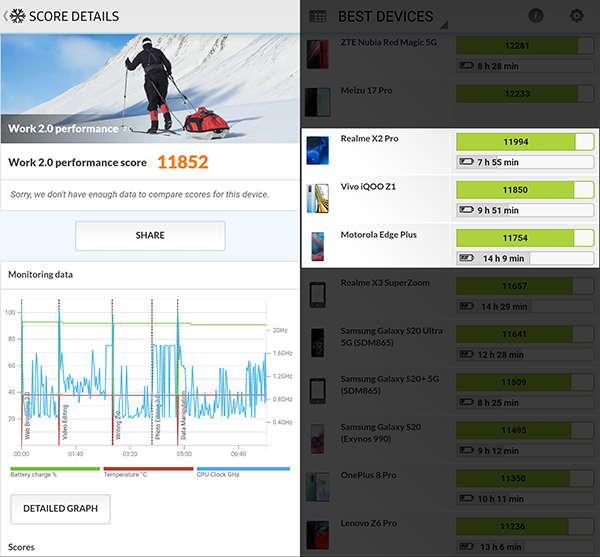Screen dimensions: 600x557
Task: Click the Vivo iQOO Z1 score bar 11850
Action: pyautogui.click(x=525, y=190)
